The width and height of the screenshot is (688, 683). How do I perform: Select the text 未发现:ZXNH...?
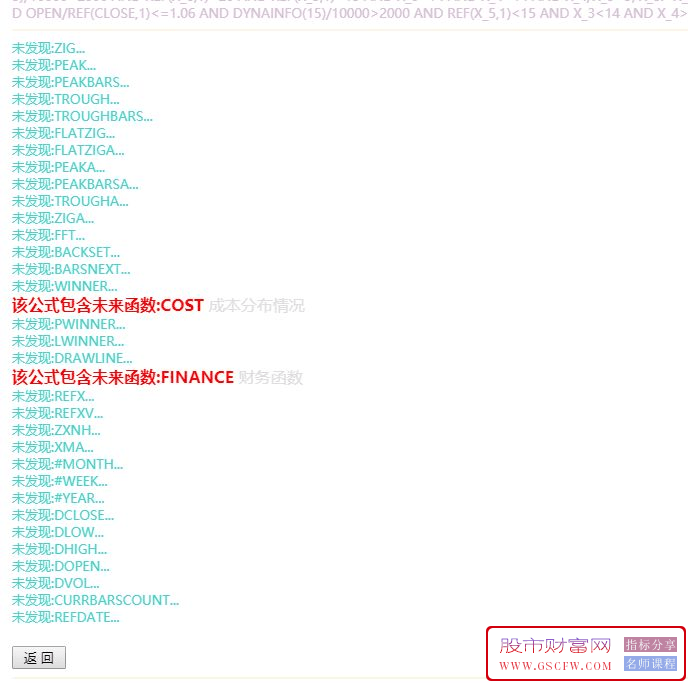(x=56, y=430)
